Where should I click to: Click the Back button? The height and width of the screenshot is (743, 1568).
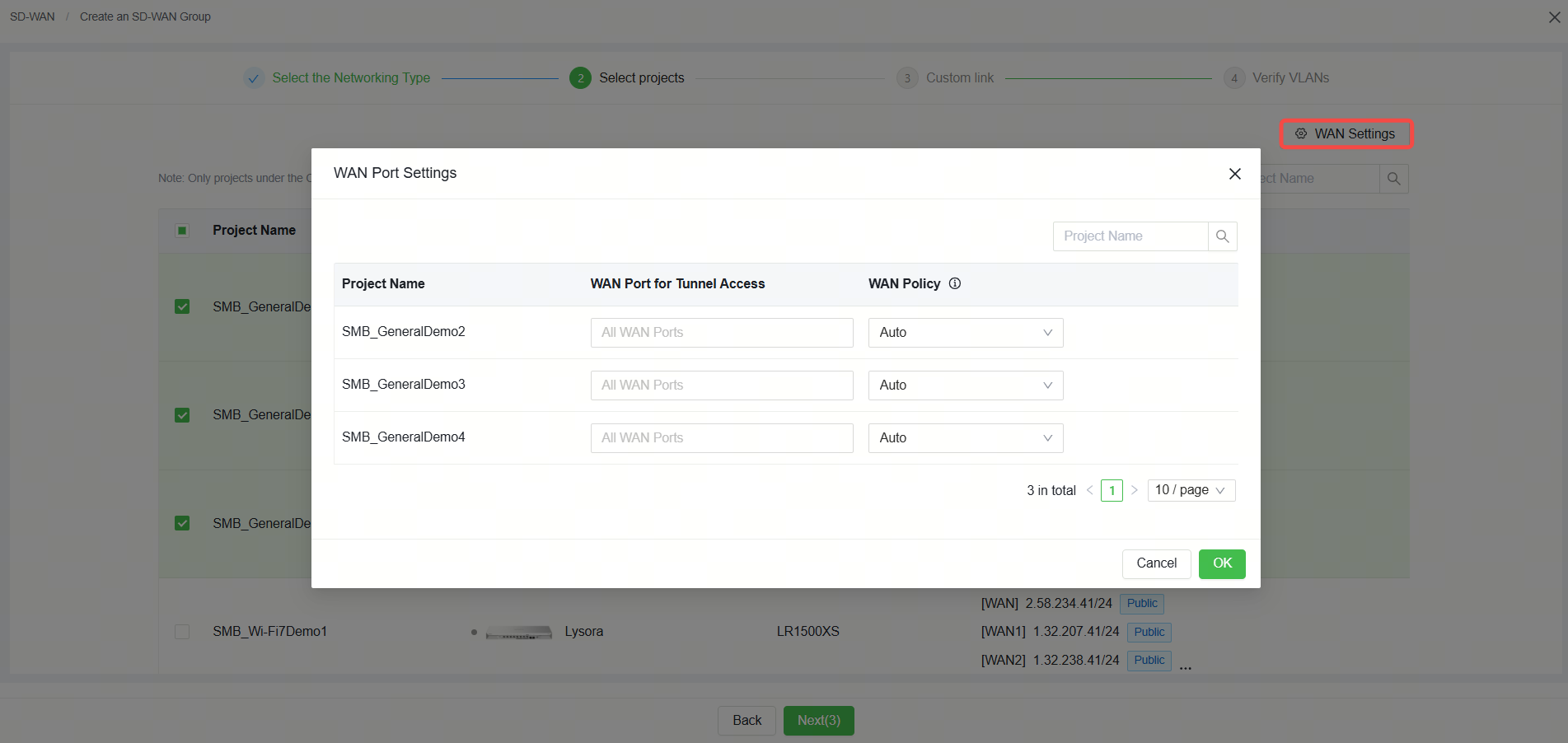pos(747,721)
